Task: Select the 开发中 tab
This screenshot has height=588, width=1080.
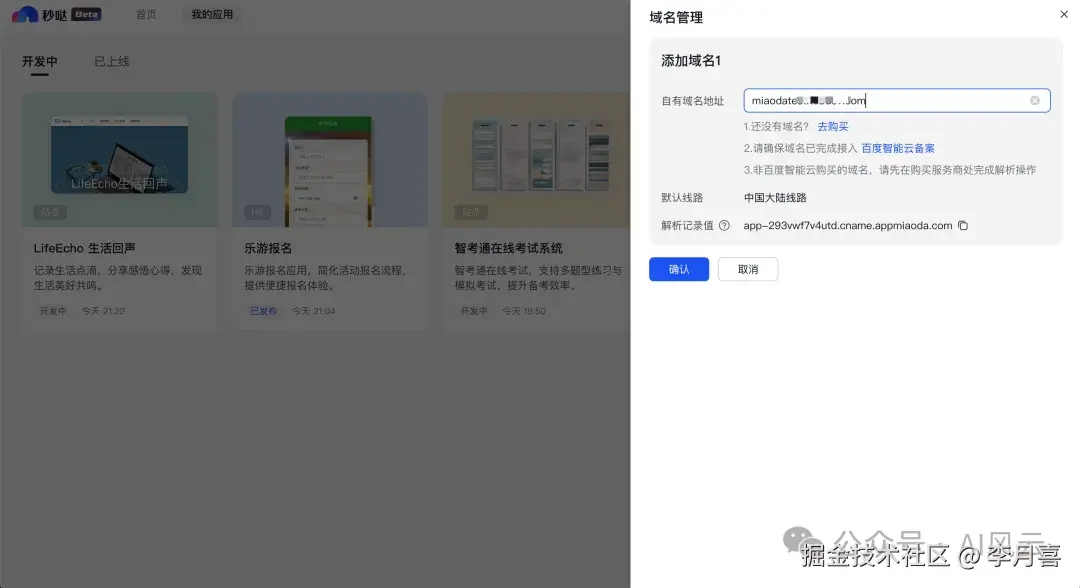Action: point(40,61)
